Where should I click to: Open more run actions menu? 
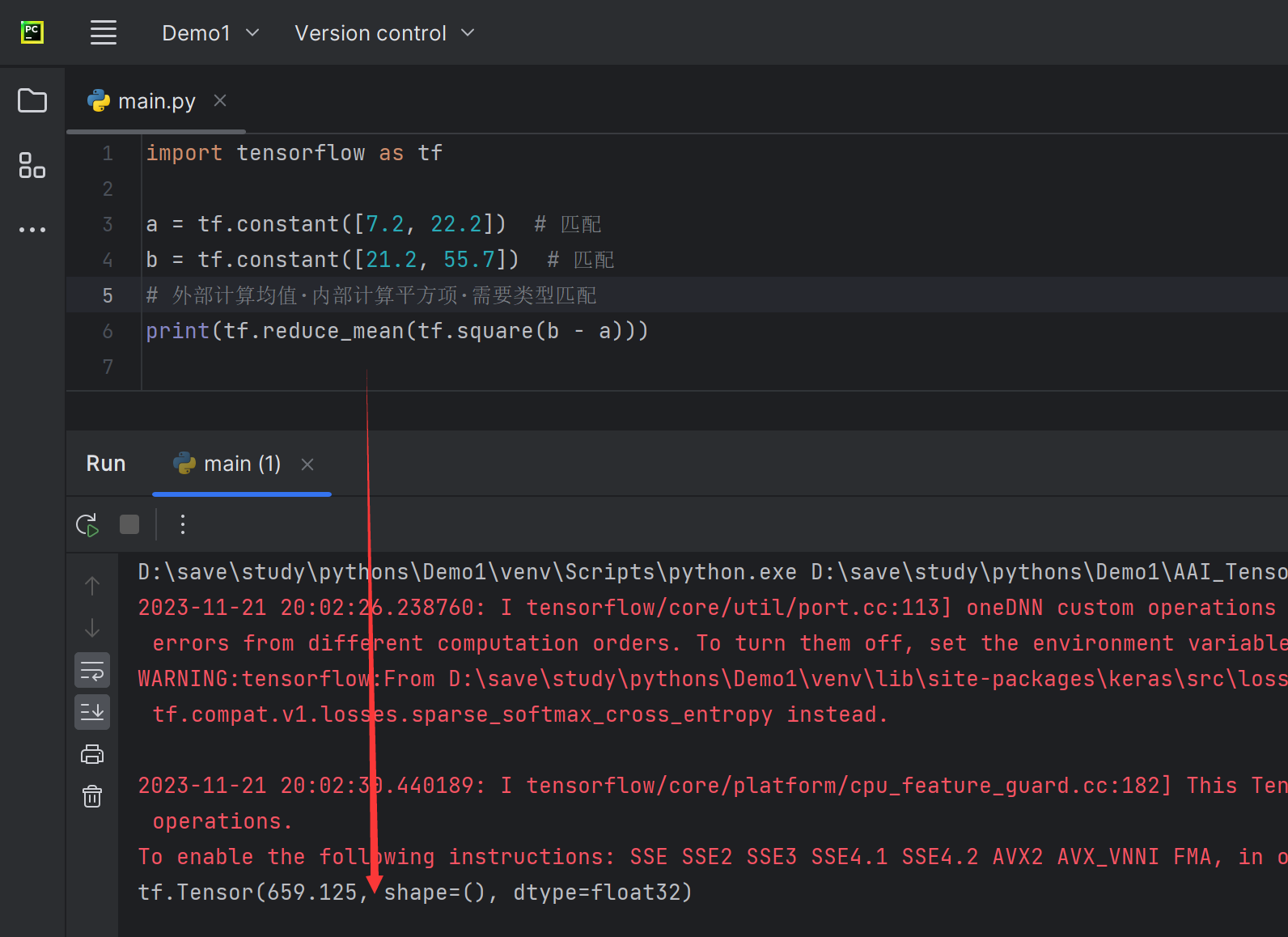tap(183, 524)
